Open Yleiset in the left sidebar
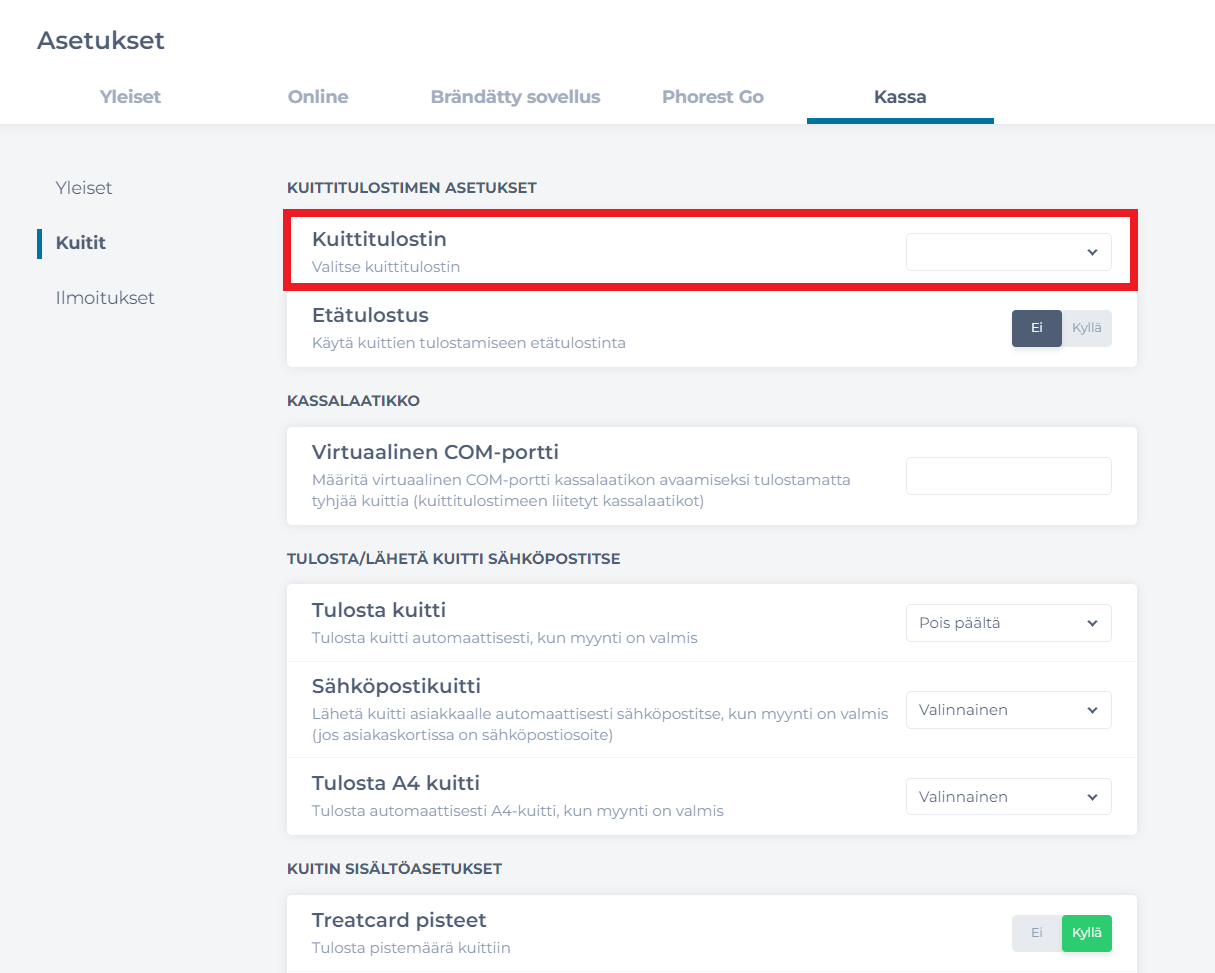The width and height of the screenshot is (1215, 973). pyautogui.click(x=84, y=188)
